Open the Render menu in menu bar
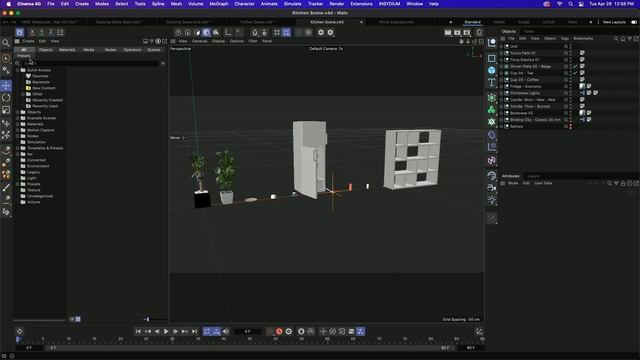Screen dimensions: 640x360 tap(337, 4)
